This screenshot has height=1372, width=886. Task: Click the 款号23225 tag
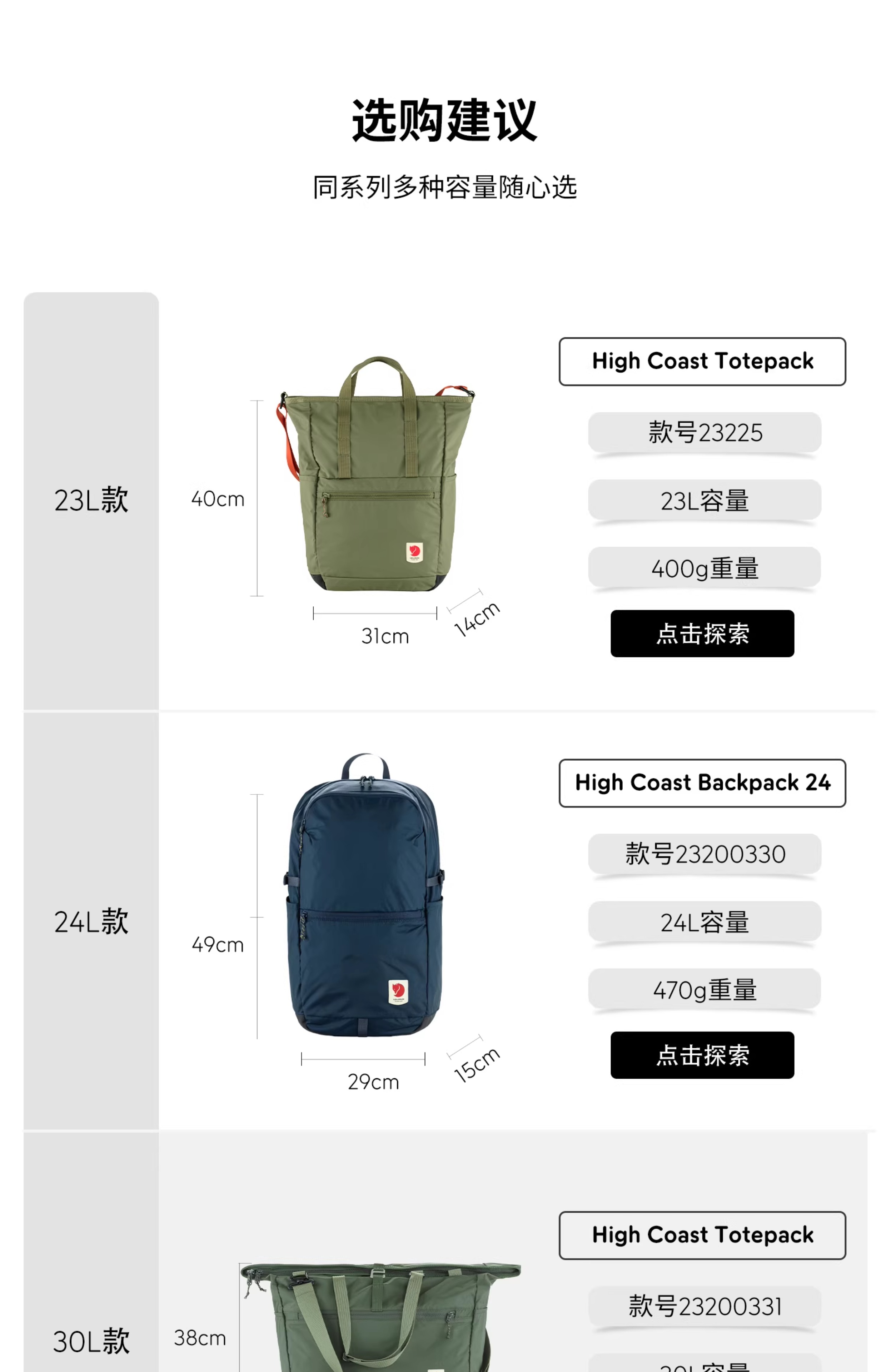coord(705,432)
